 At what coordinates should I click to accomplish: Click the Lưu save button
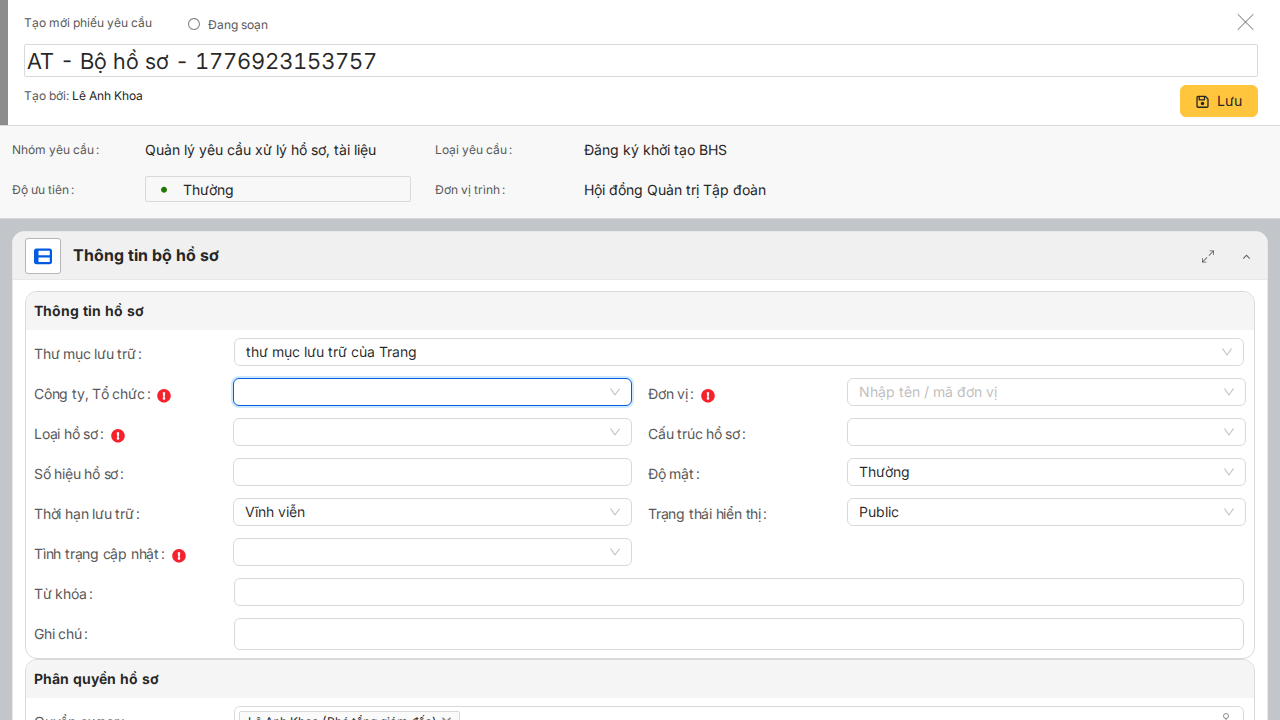click(1218, 101)
